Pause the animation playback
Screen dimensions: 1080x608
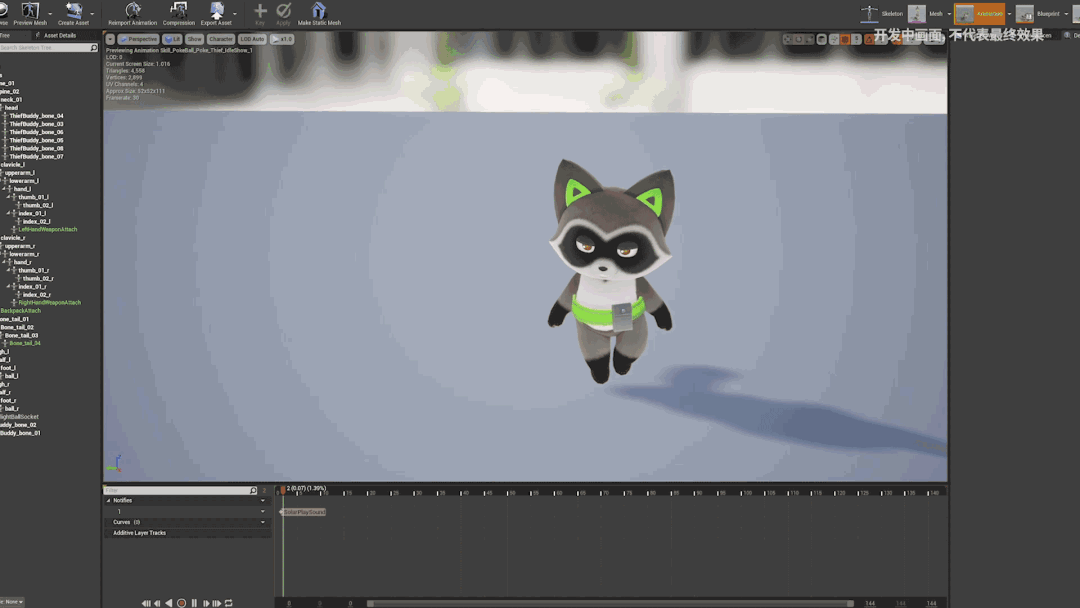pos(194,603)
